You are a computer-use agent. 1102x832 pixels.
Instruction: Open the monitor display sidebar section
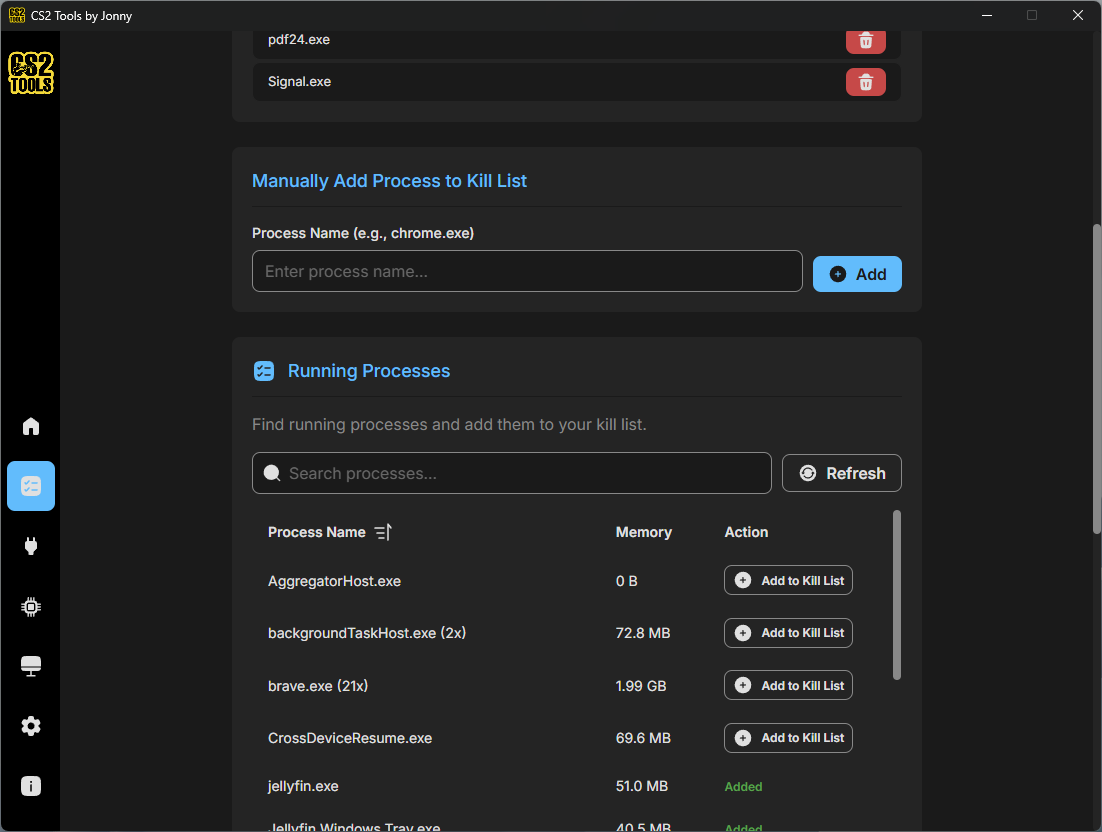31,666
